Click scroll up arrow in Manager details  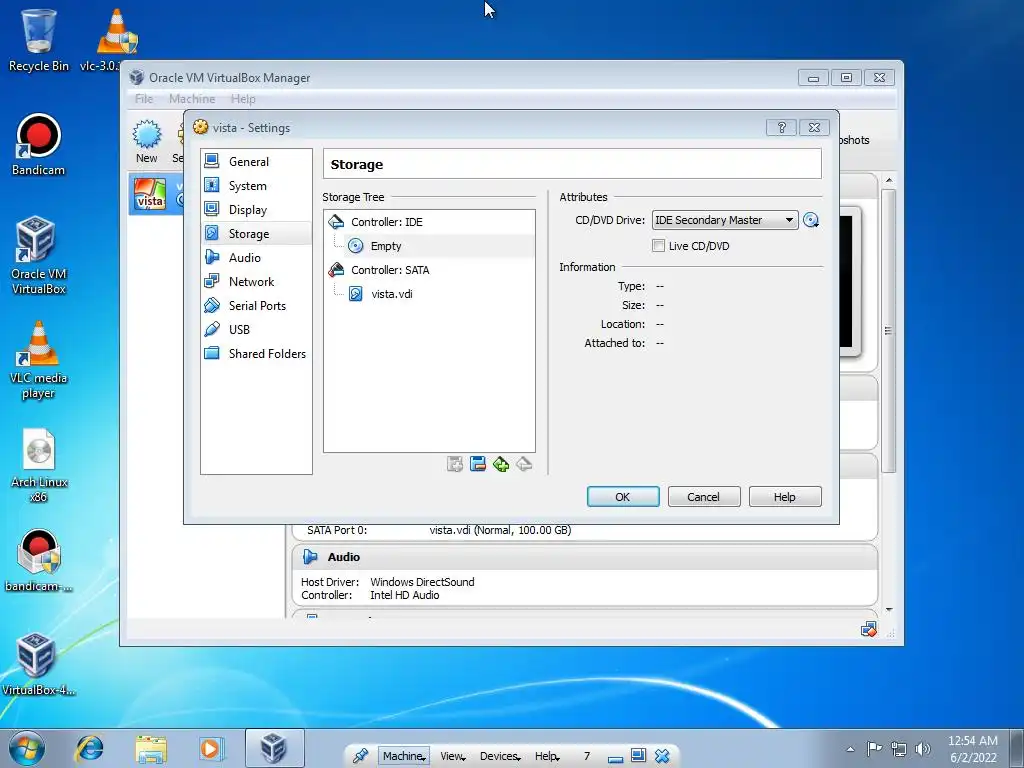pyautogui.click(x=888, y=180)
